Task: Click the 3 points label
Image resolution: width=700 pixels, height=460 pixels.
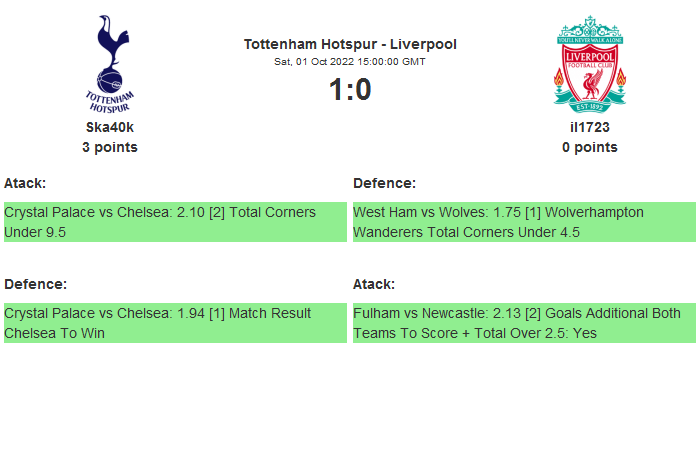Action: tap(110, 147)
